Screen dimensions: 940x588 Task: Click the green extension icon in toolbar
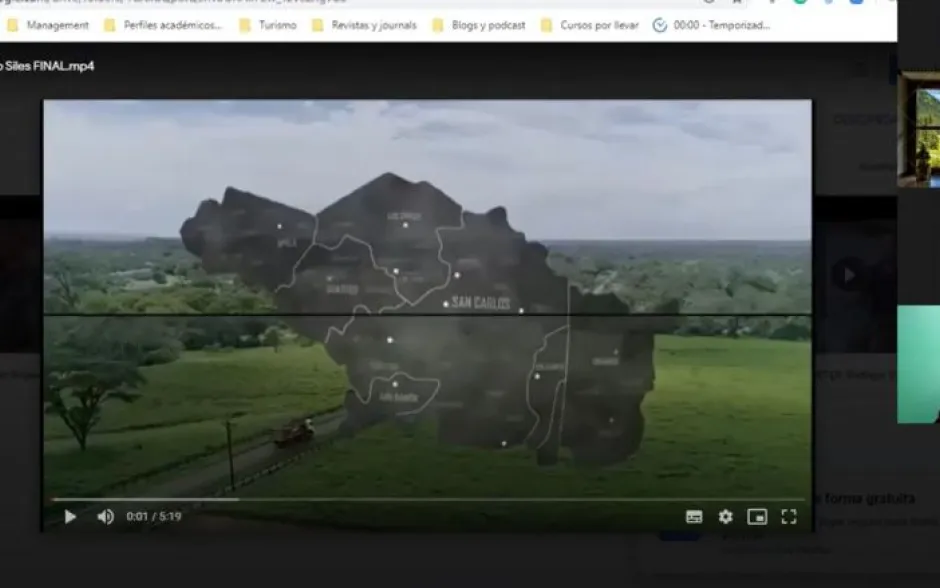click(800, 2)
